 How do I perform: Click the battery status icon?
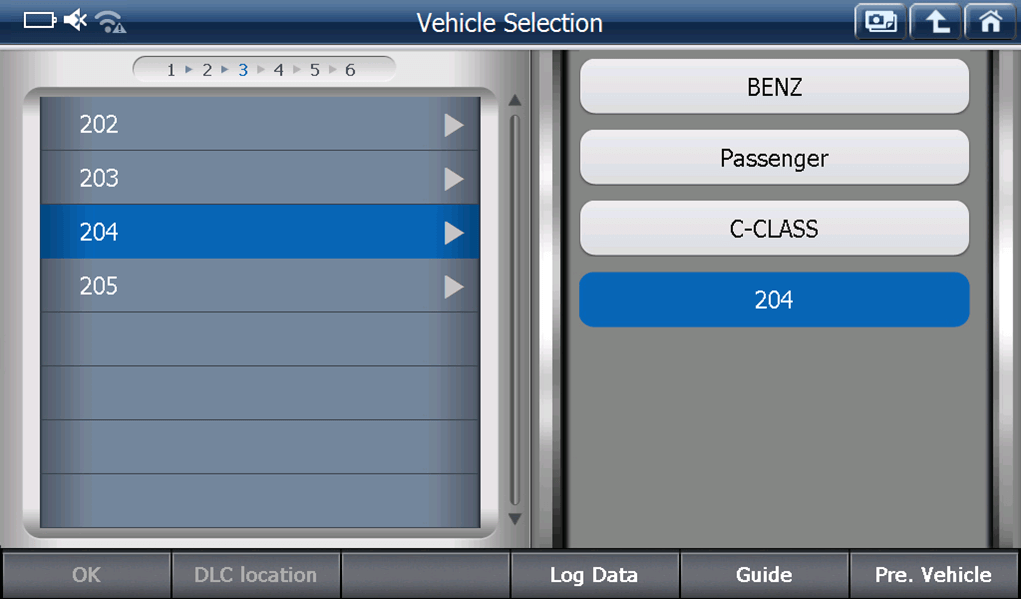[40, 20]
